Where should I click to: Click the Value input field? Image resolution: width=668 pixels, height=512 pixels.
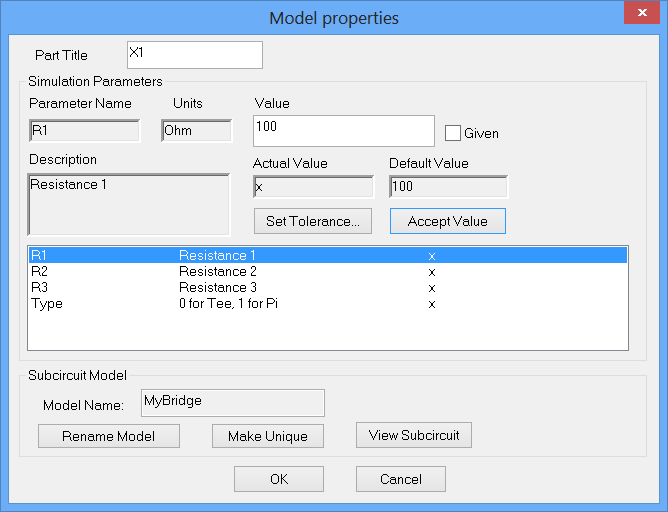click(344, 130)
